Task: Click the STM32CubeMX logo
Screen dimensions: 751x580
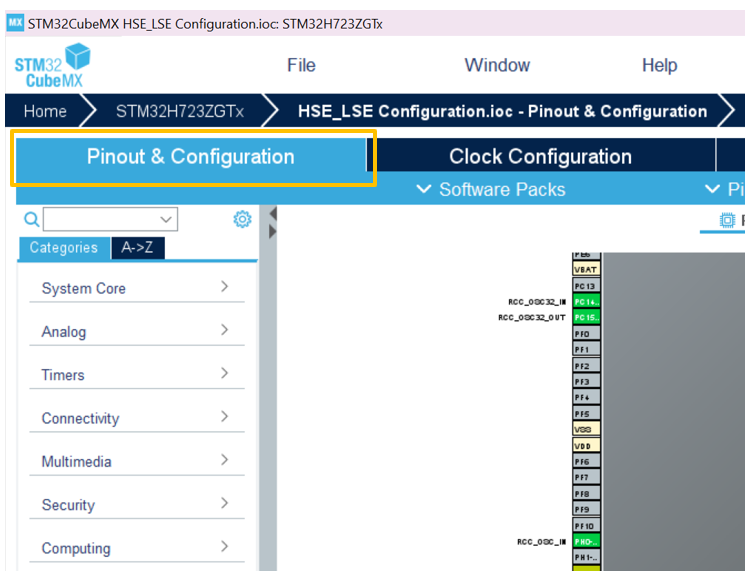Action: [53, 66]
